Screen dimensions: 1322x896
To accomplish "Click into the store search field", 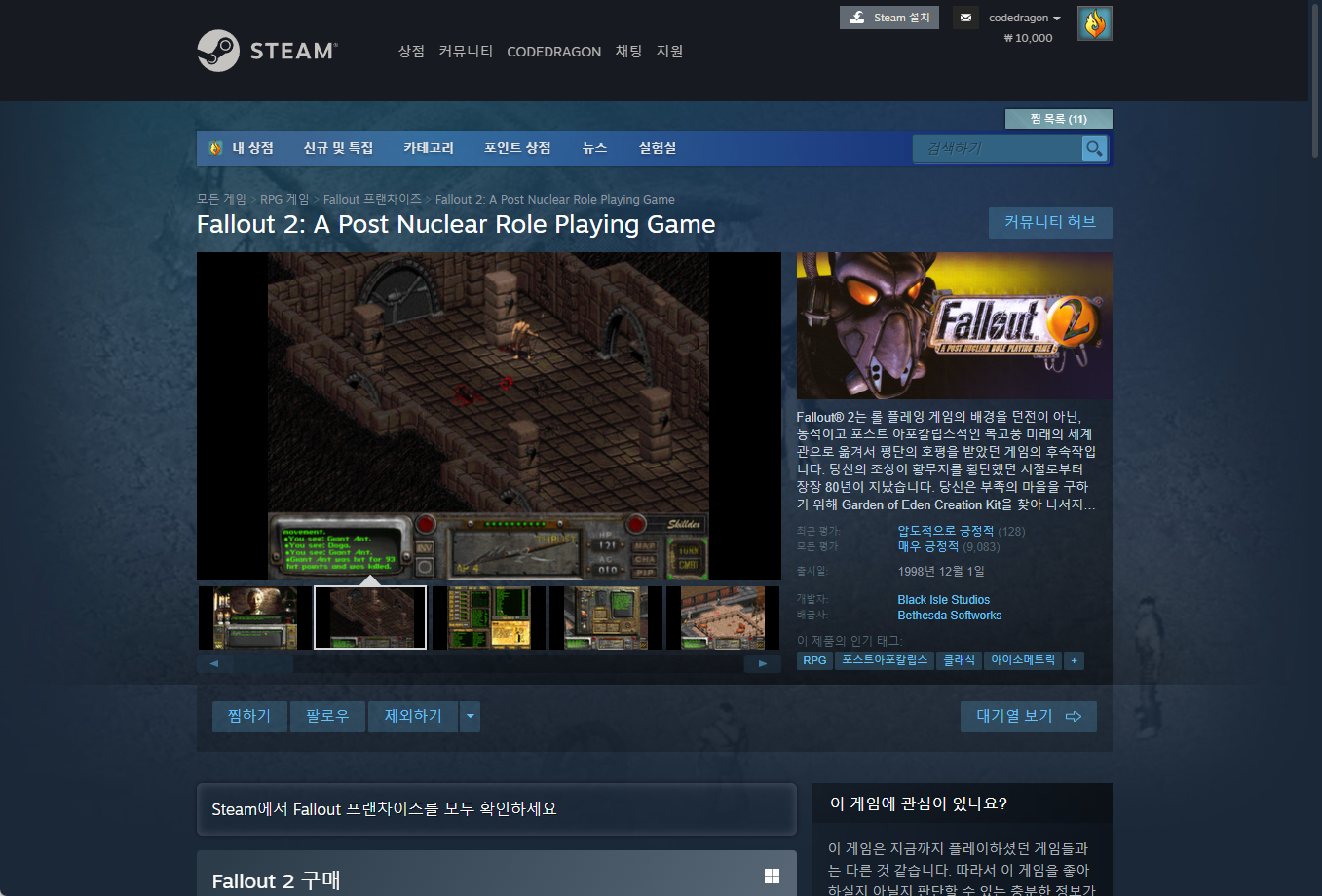I will click(997, 148).
